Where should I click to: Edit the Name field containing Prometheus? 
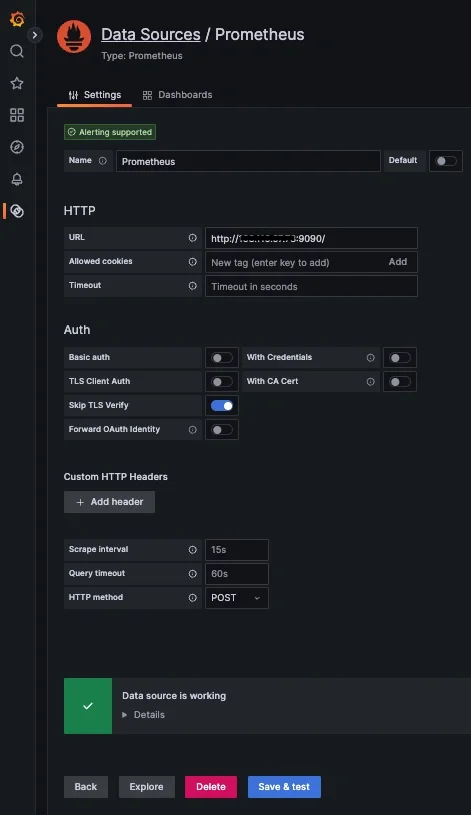click(x=248, y=161)
